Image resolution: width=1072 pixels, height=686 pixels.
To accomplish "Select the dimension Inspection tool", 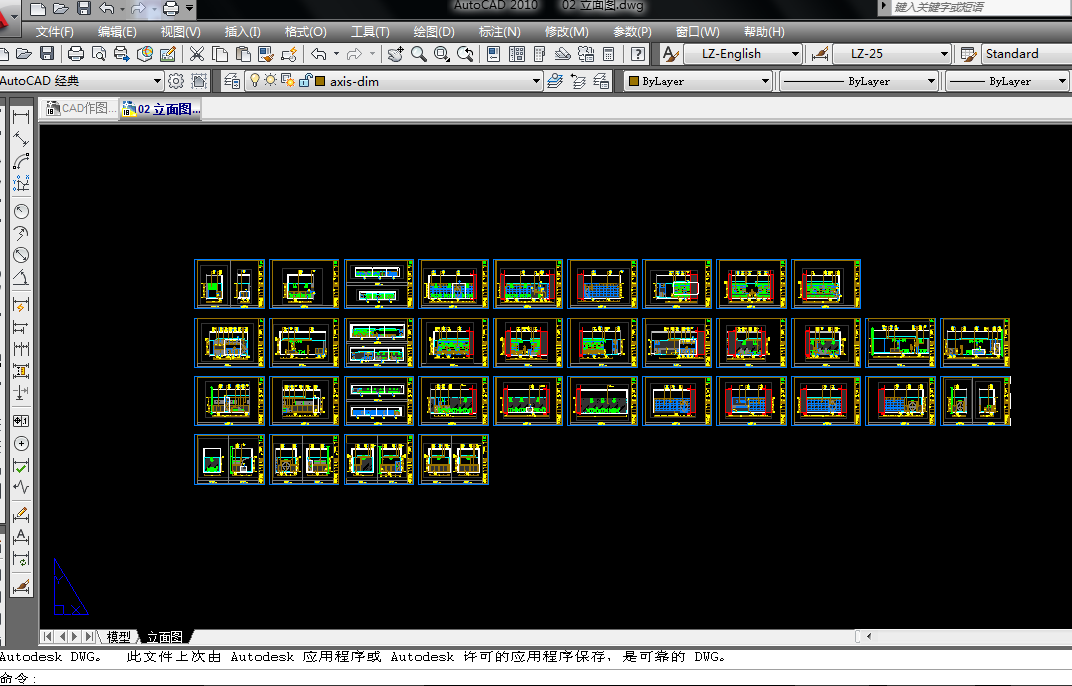I will [21, 466].
